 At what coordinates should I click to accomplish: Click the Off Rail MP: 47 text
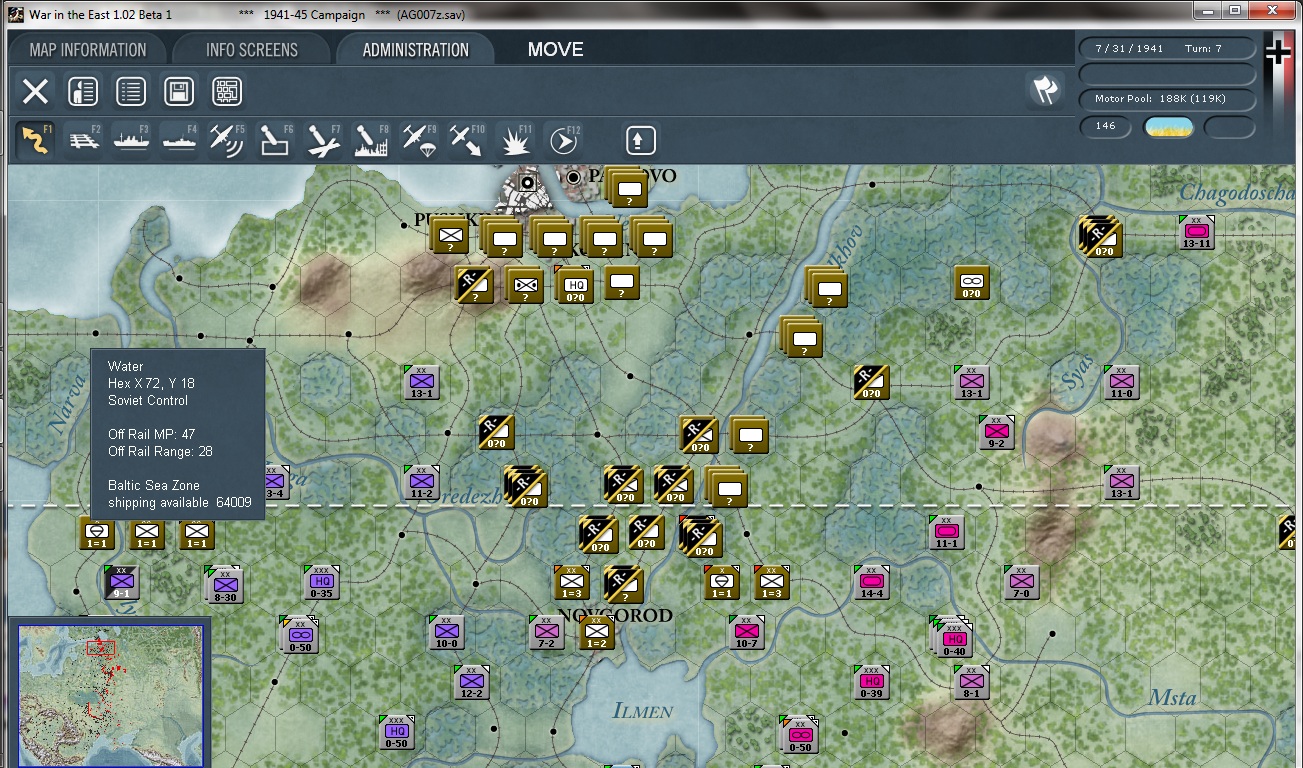[x=152, y=435]
